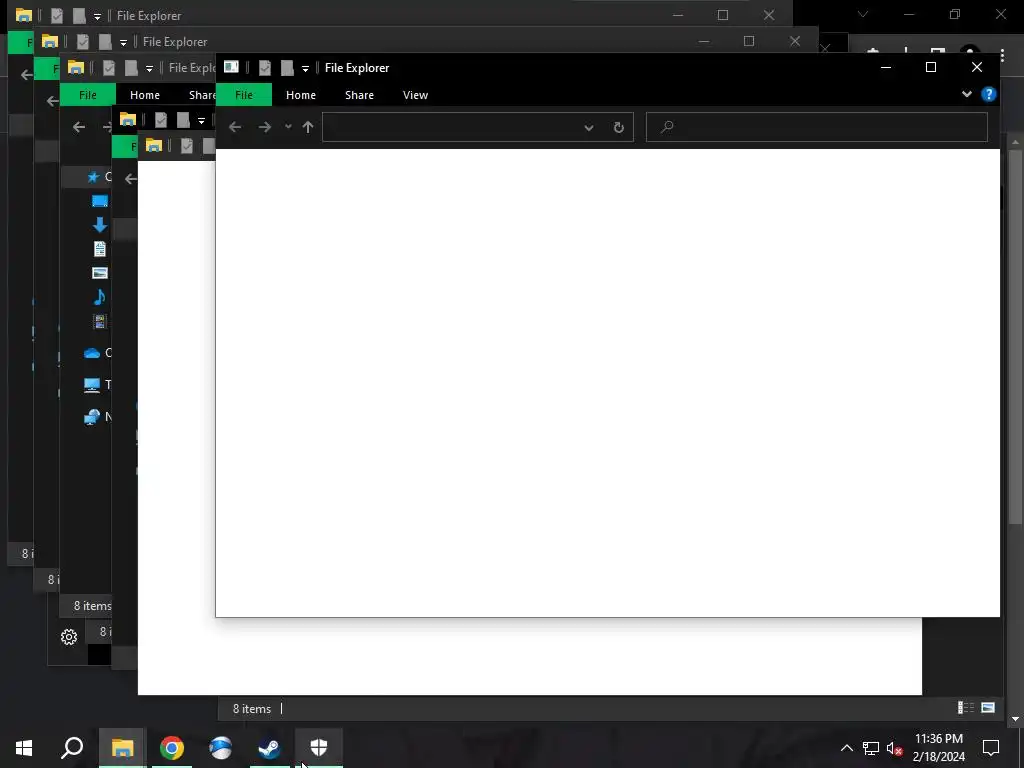This screenshot has height=768, width=1024.
Task: Open the Recent locations dropdown next to Forward arrow
Action: point(288,127)
